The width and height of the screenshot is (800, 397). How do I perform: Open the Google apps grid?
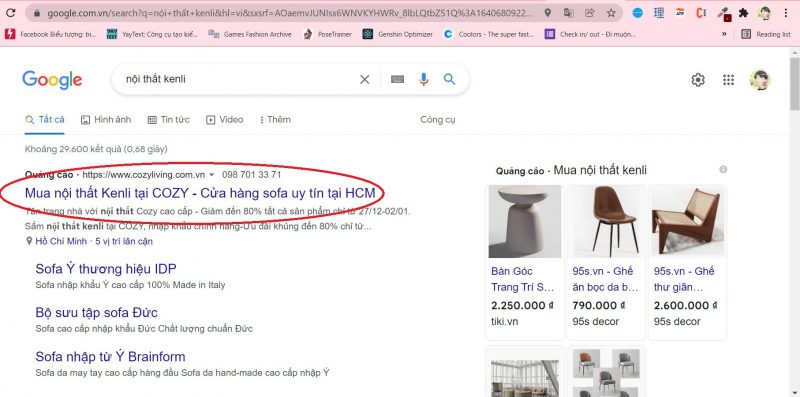click(x=729, y=80)
